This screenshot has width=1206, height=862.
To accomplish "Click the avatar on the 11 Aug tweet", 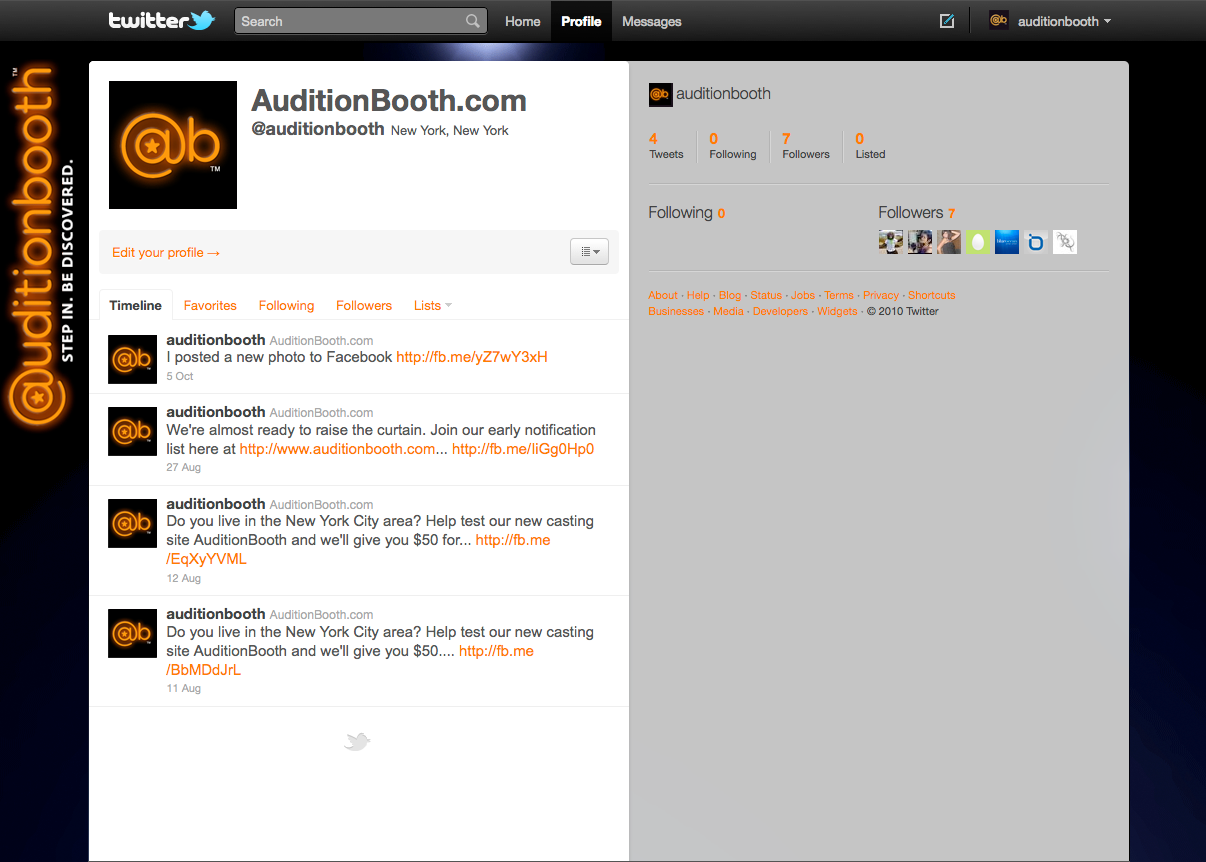I will [133, 633].
